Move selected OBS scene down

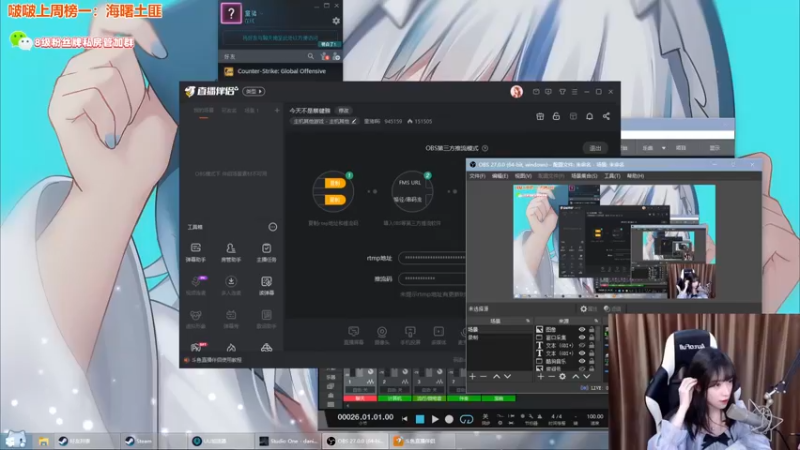point(507,377)
